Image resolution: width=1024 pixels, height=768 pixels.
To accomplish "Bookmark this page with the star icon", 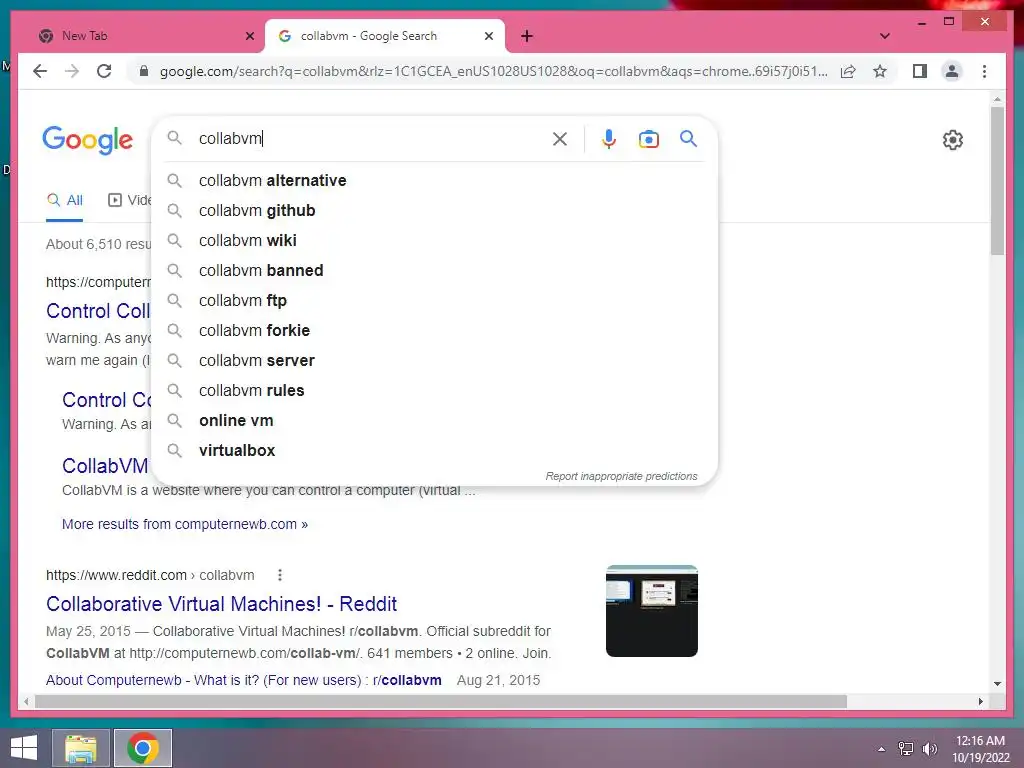I will 880,71.
